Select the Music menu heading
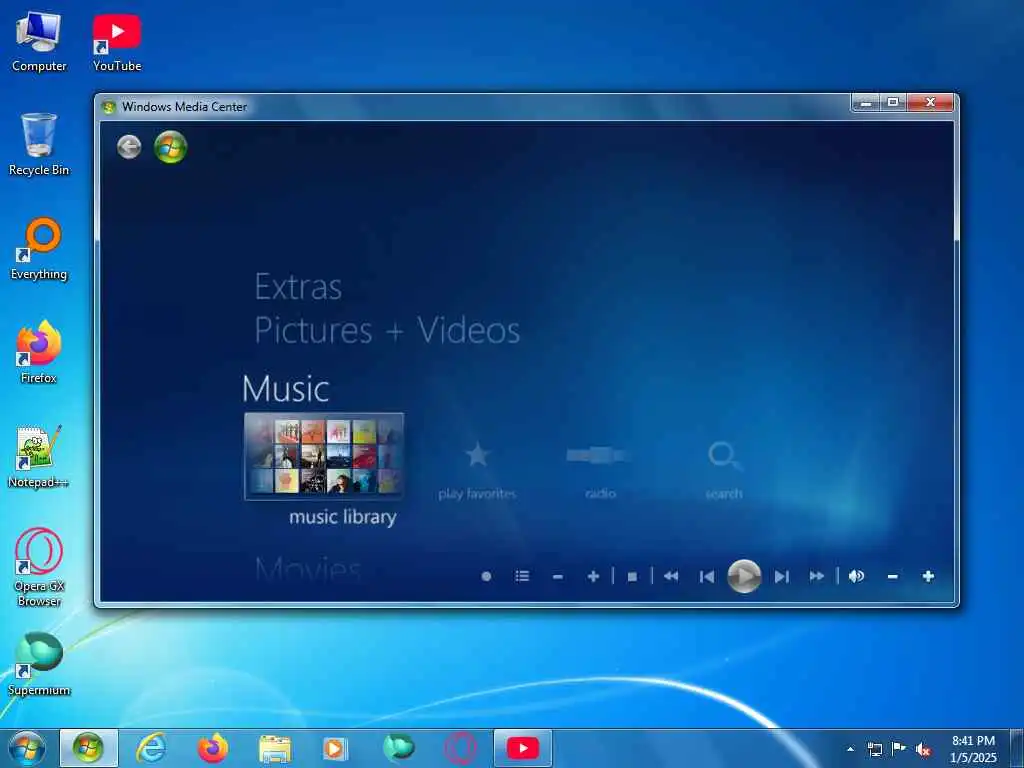 point(285,389)
